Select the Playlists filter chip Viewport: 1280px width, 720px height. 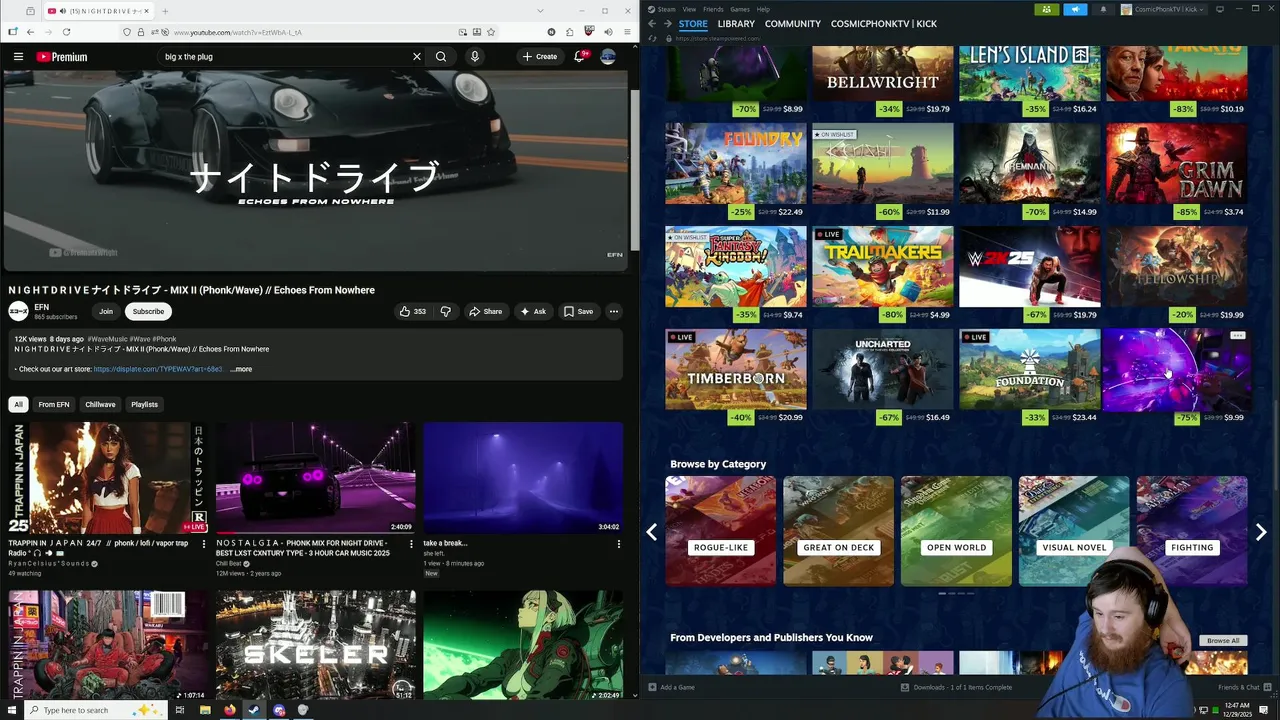point(144,404)
